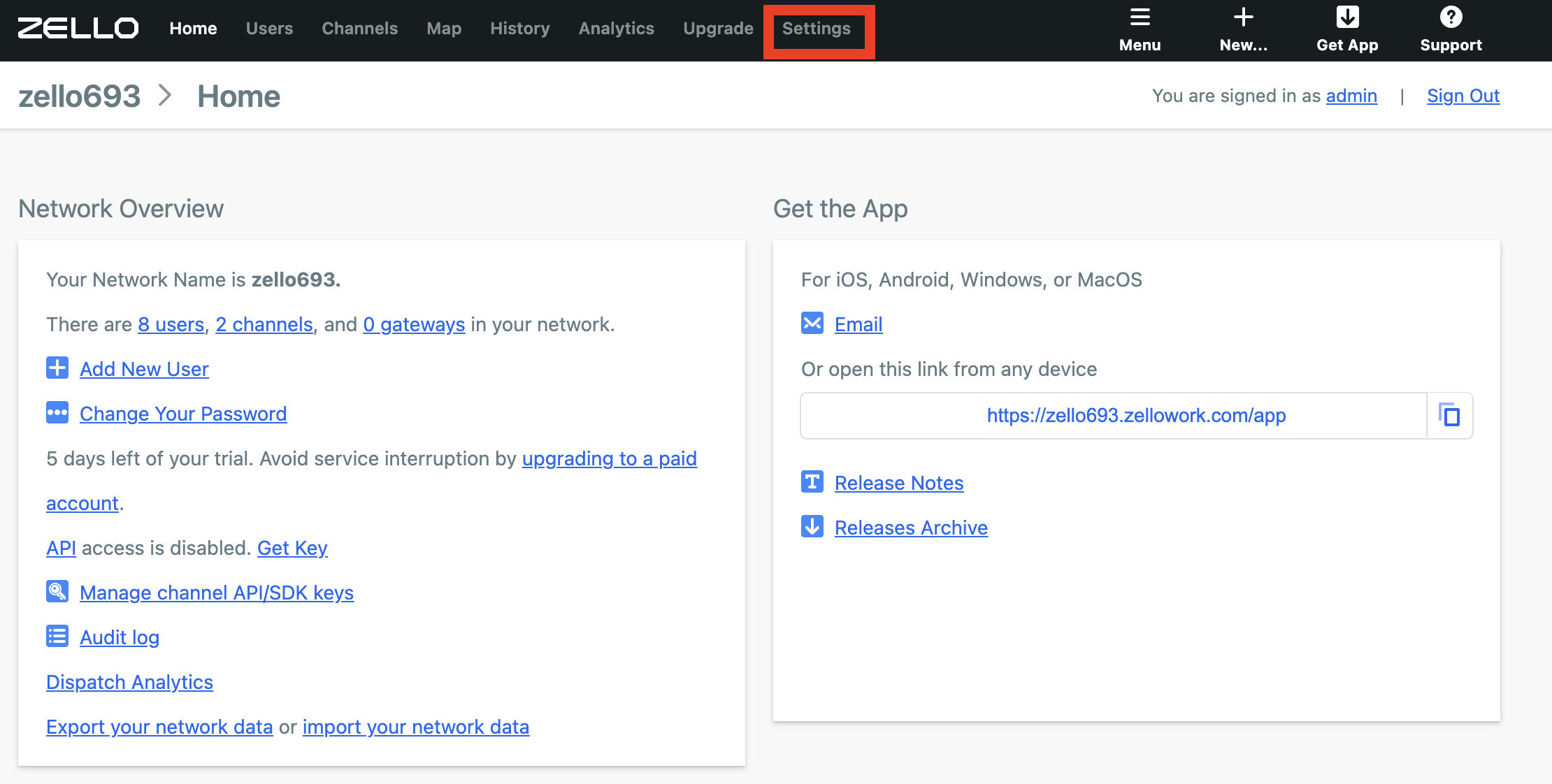This screenshot has height=784, width=1552.
Task: Select the Upgrade tab
Action: pos(718,29)
